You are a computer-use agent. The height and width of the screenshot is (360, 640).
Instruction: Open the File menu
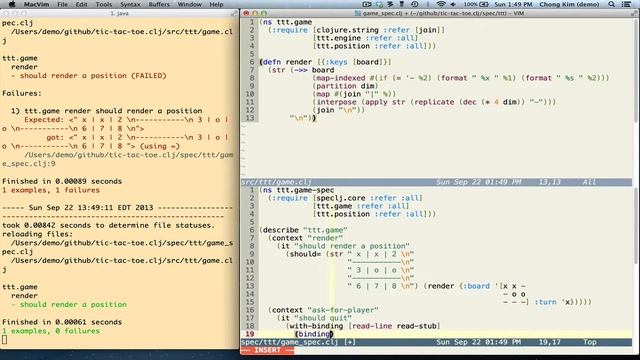click(x=62, y=4)
